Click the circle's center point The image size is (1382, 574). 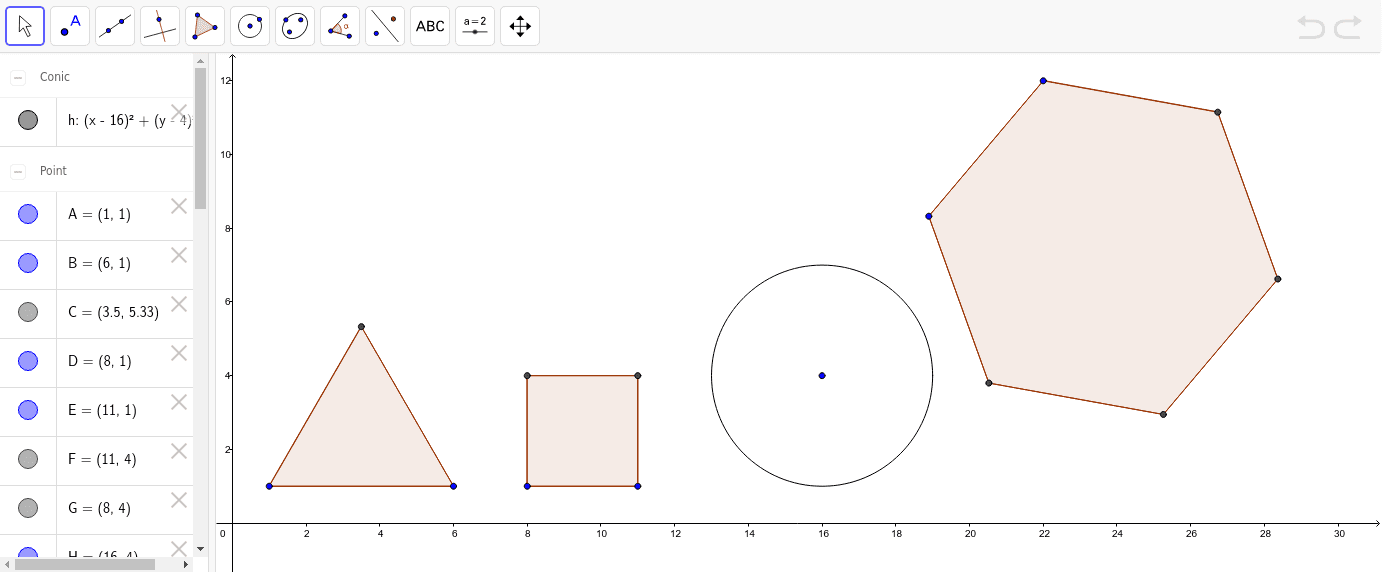tap(822, 375)
